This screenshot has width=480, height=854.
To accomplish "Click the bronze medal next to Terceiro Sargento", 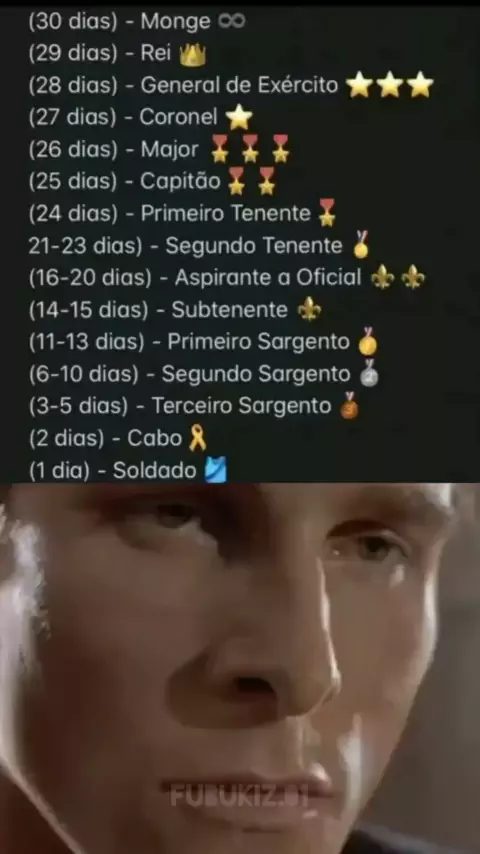I will (x=350, y=405).
